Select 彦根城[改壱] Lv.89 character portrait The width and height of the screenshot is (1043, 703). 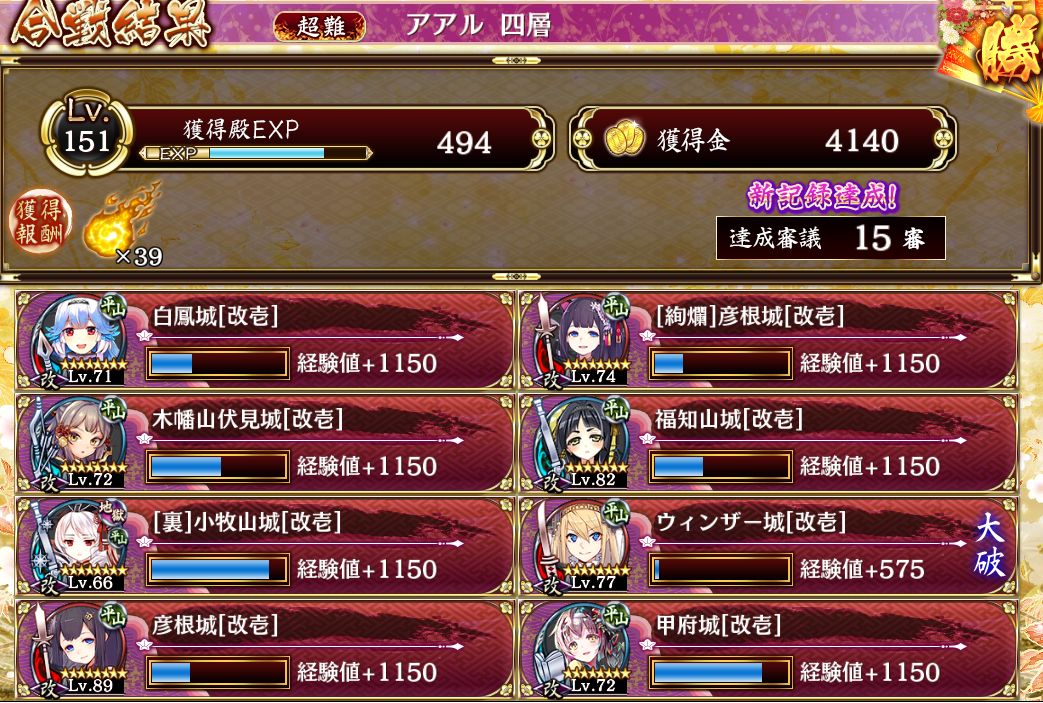(75, 648)
